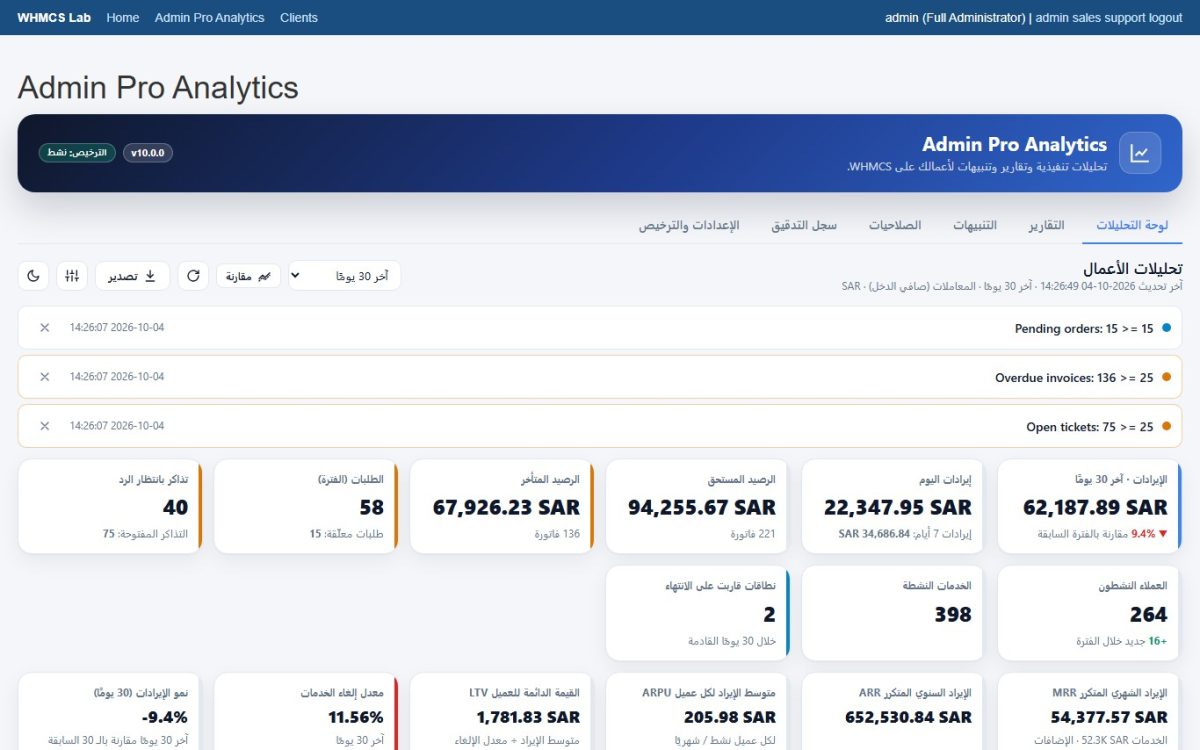
Task: Open Home in the top navigation
Action: tap(123, 17)
